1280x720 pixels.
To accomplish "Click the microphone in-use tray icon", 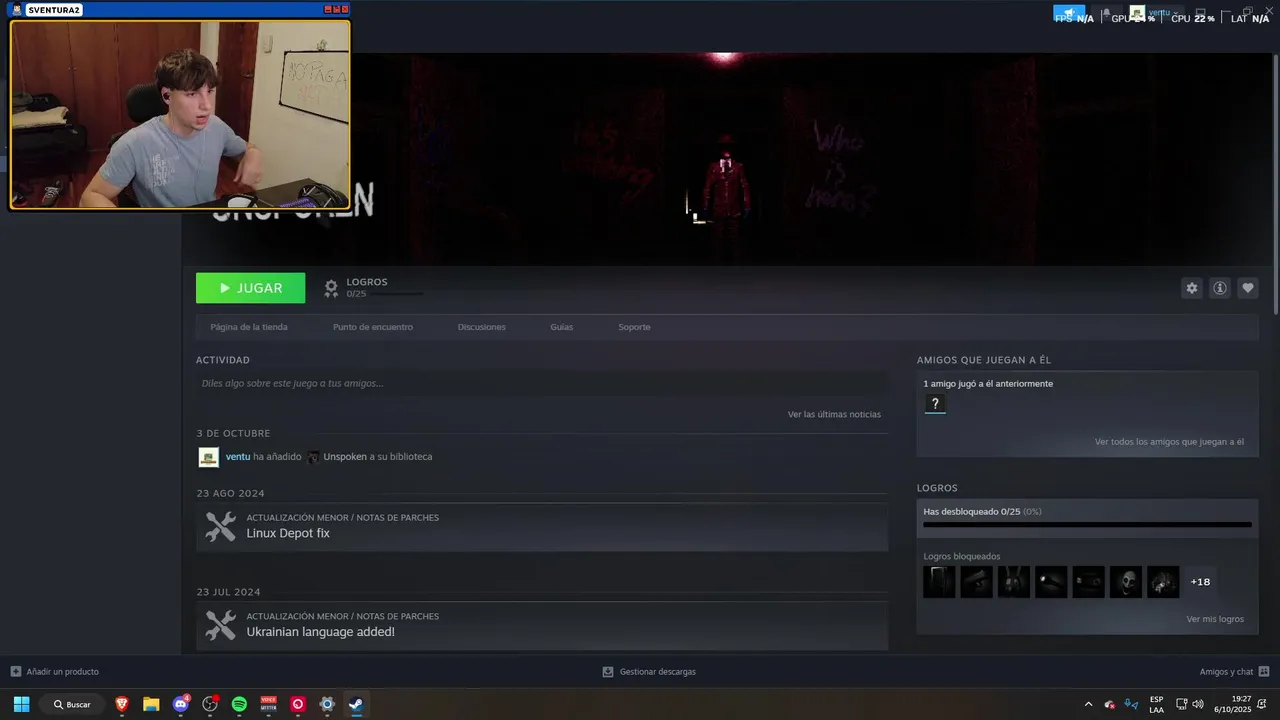I will [x=1131, y=704].
